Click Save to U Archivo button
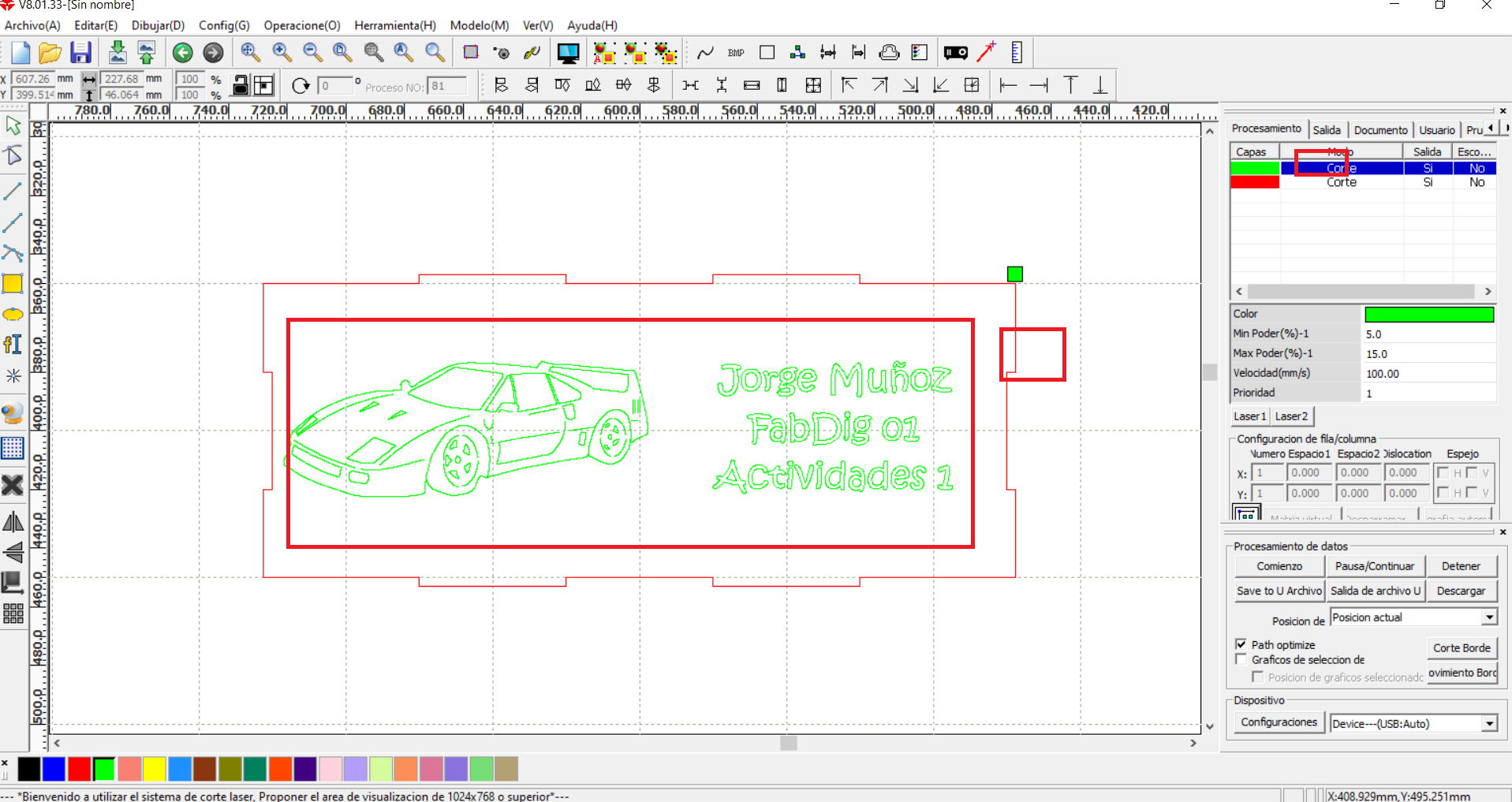 (x=1279, y=591)
